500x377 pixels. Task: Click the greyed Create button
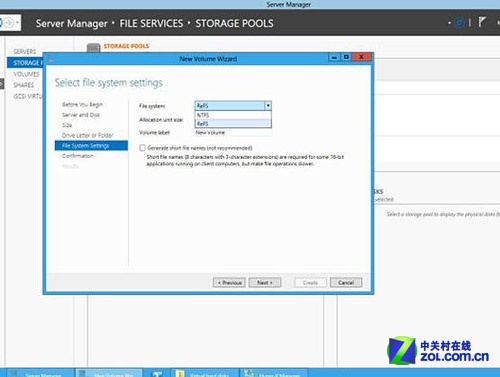310,283
